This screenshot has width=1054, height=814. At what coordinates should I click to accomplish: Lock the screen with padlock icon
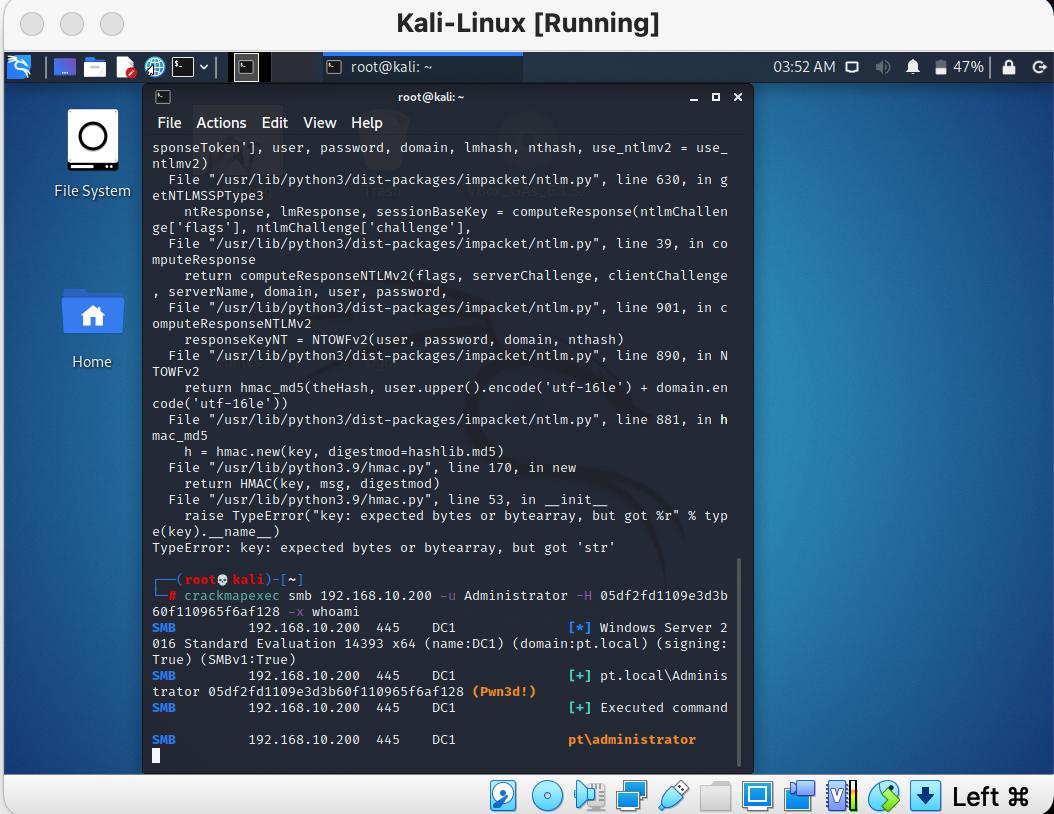[1008, 67]
